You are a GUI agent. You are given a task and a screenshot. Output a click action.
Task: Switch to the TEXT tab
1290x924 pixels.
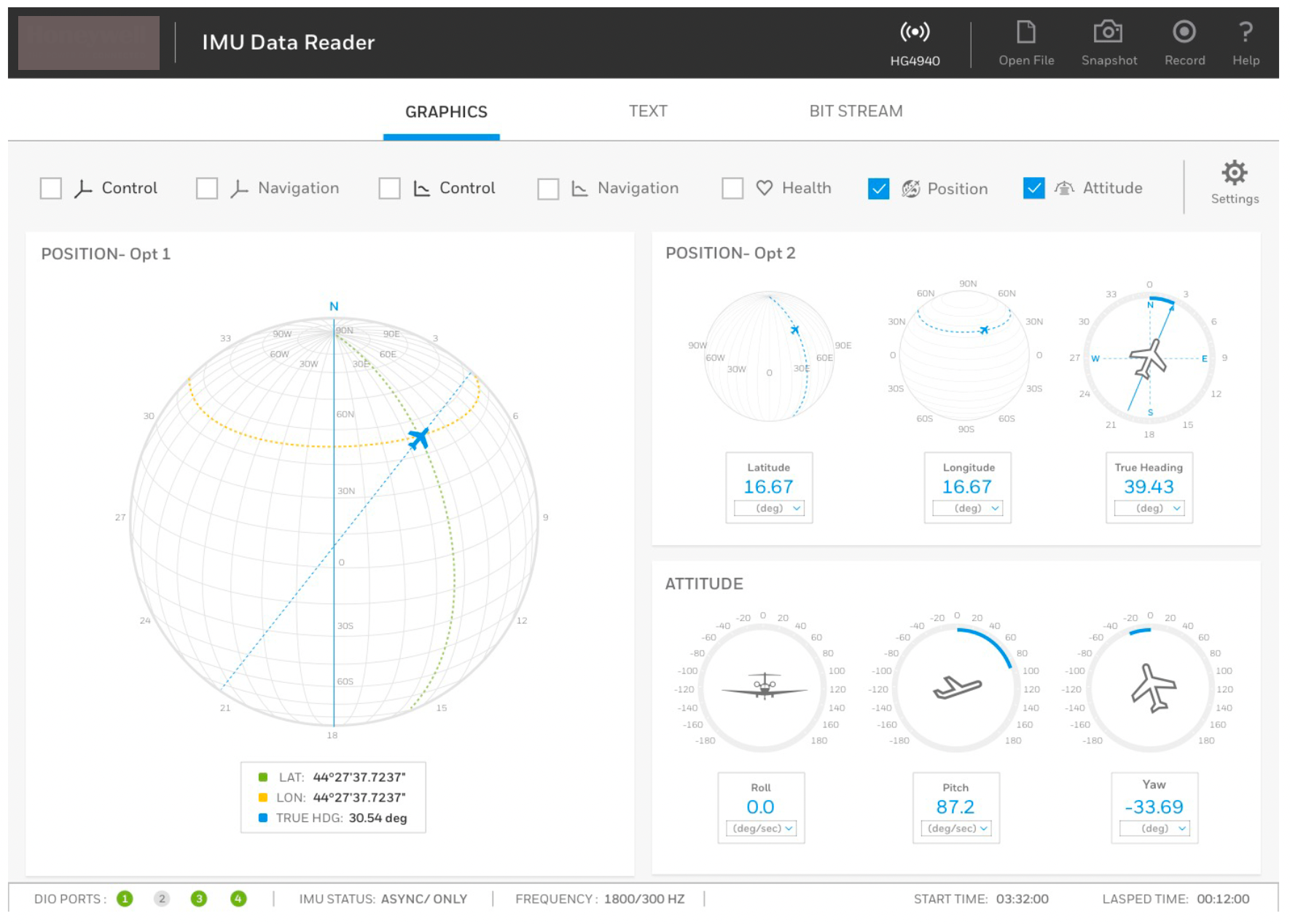click(648, 111)
